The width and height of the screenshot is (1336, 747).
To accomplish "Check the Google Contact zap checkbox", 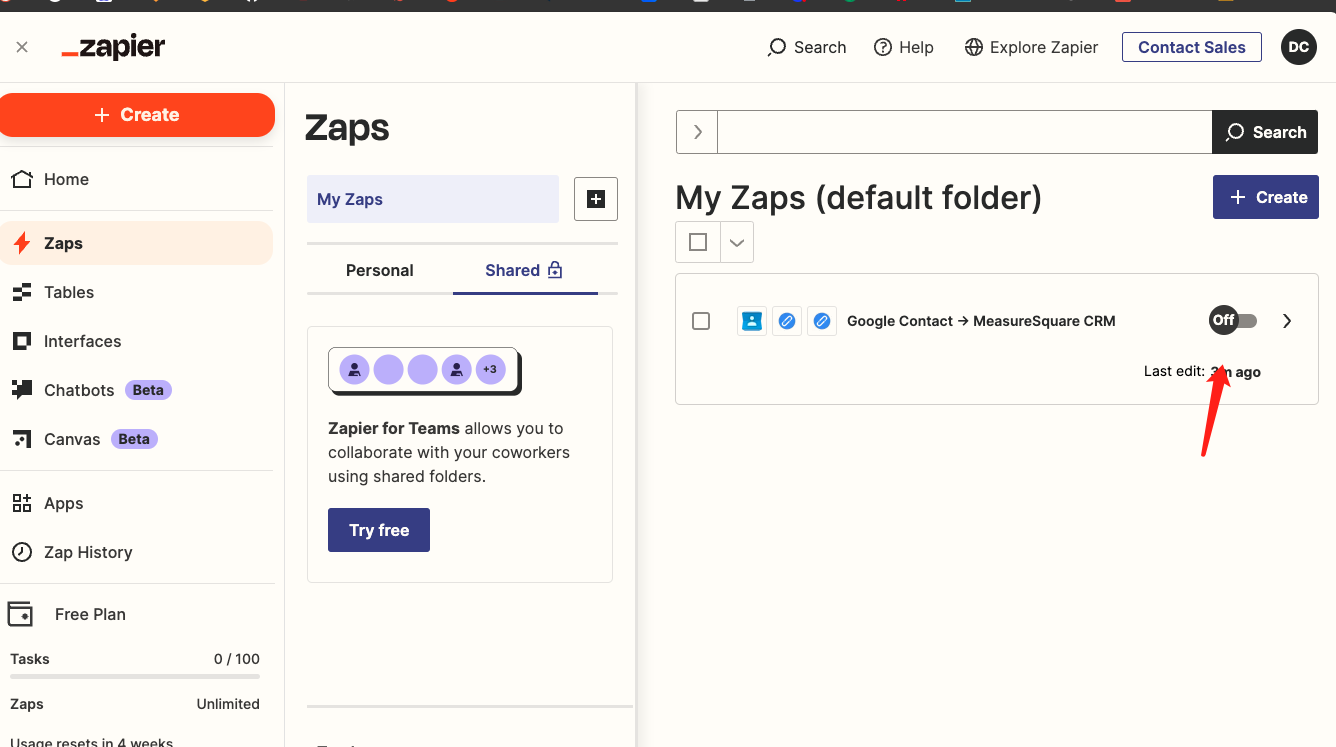I will coord(701,321).
